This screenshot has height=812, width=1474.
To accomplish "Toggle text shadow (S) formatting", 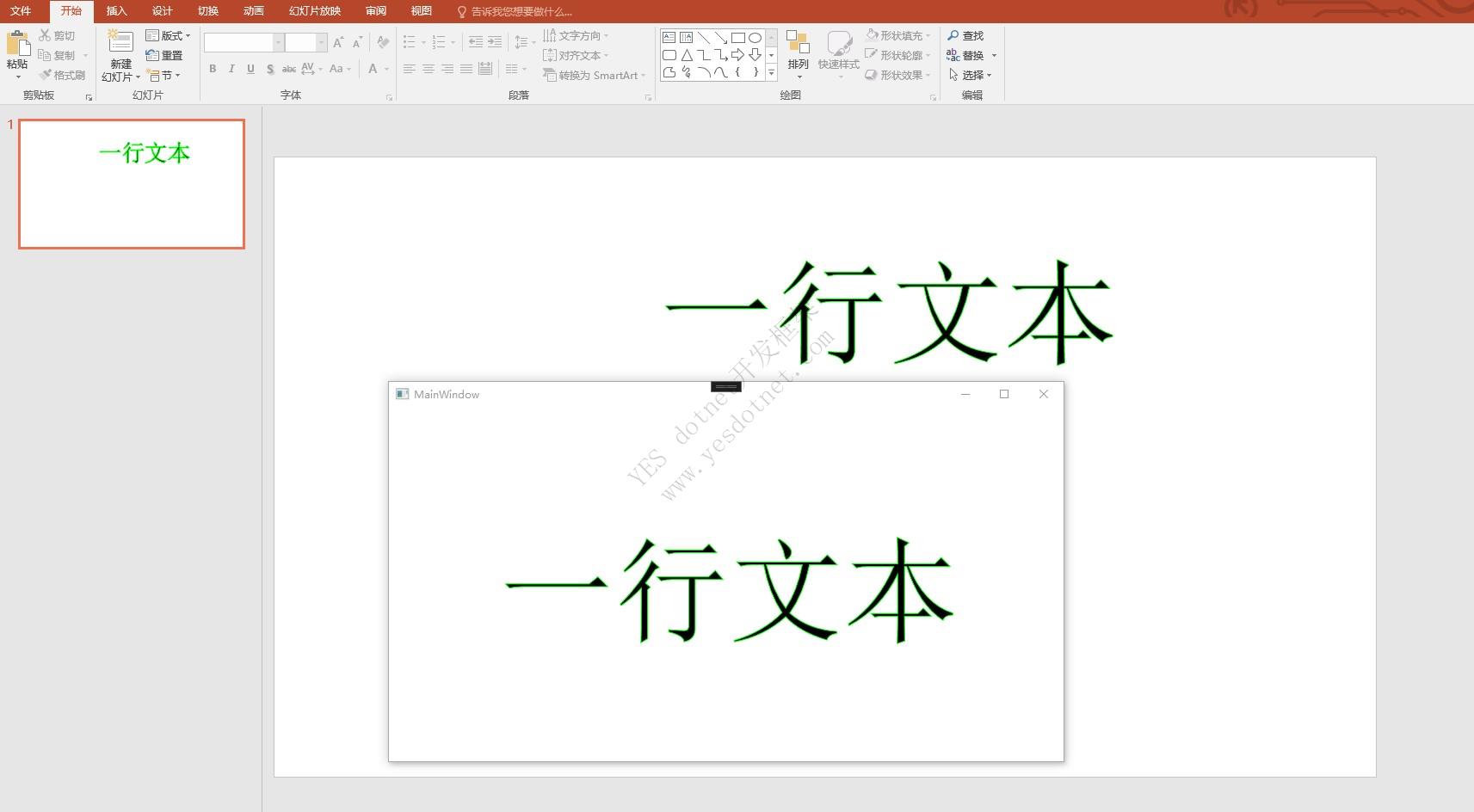I will 270,69.
